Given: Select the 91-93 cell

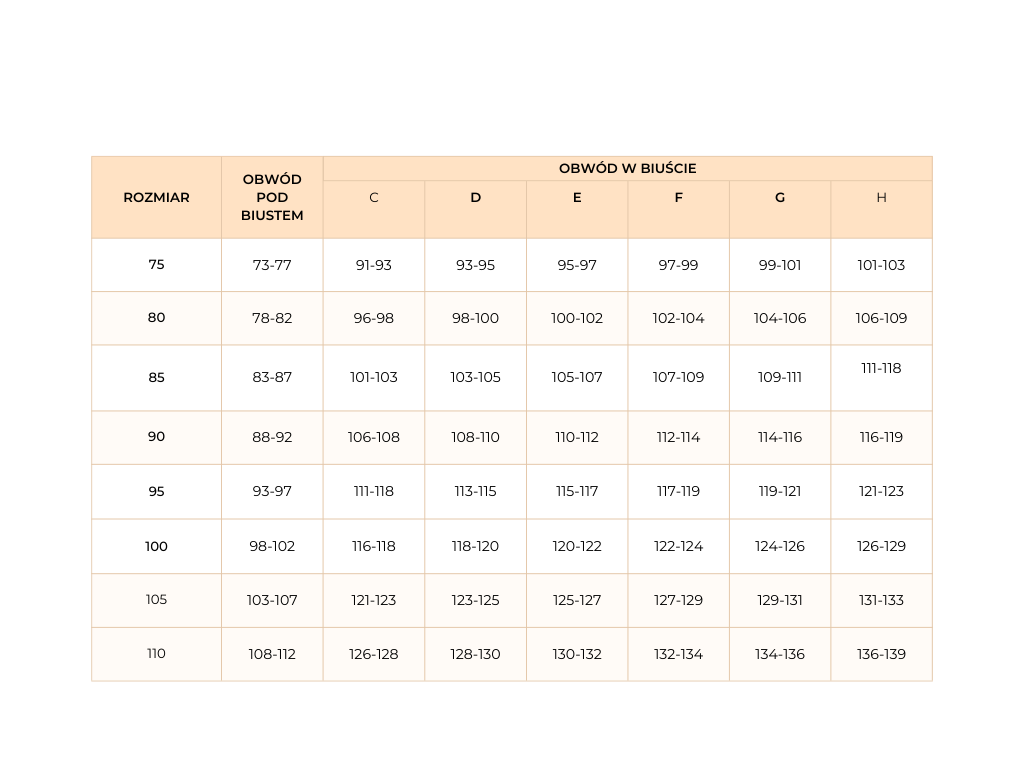Looking at the screenshot, I should [374, 265].
